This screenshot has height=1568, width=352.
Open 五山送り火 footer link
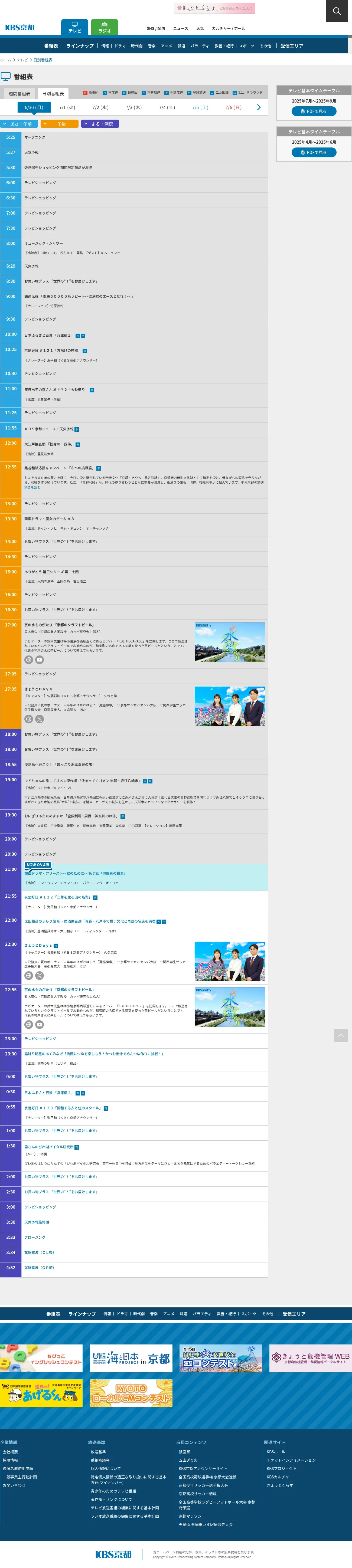(188, 1460)
